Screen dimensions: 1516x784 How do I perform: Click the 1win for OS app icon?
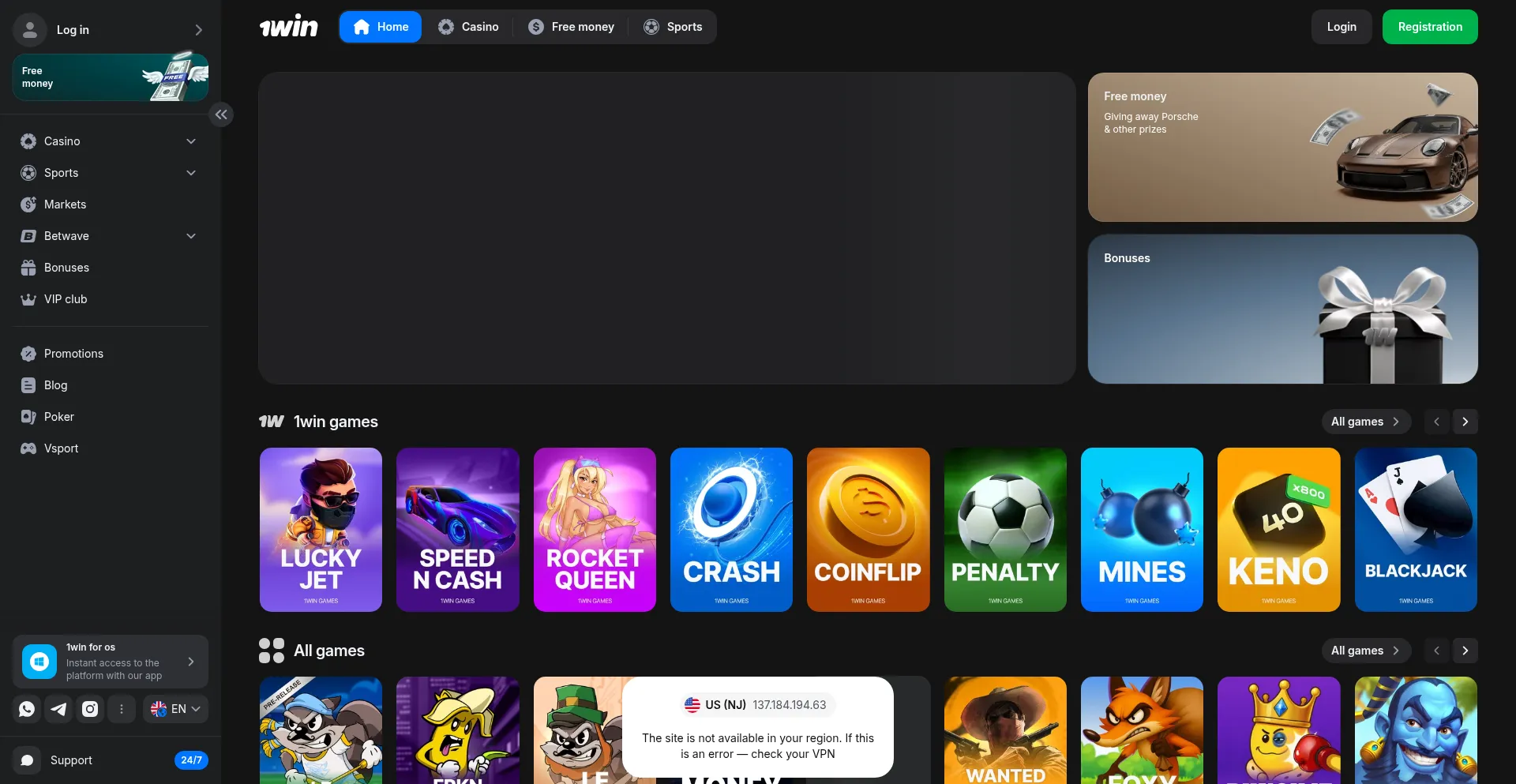(x=39, y=662)
